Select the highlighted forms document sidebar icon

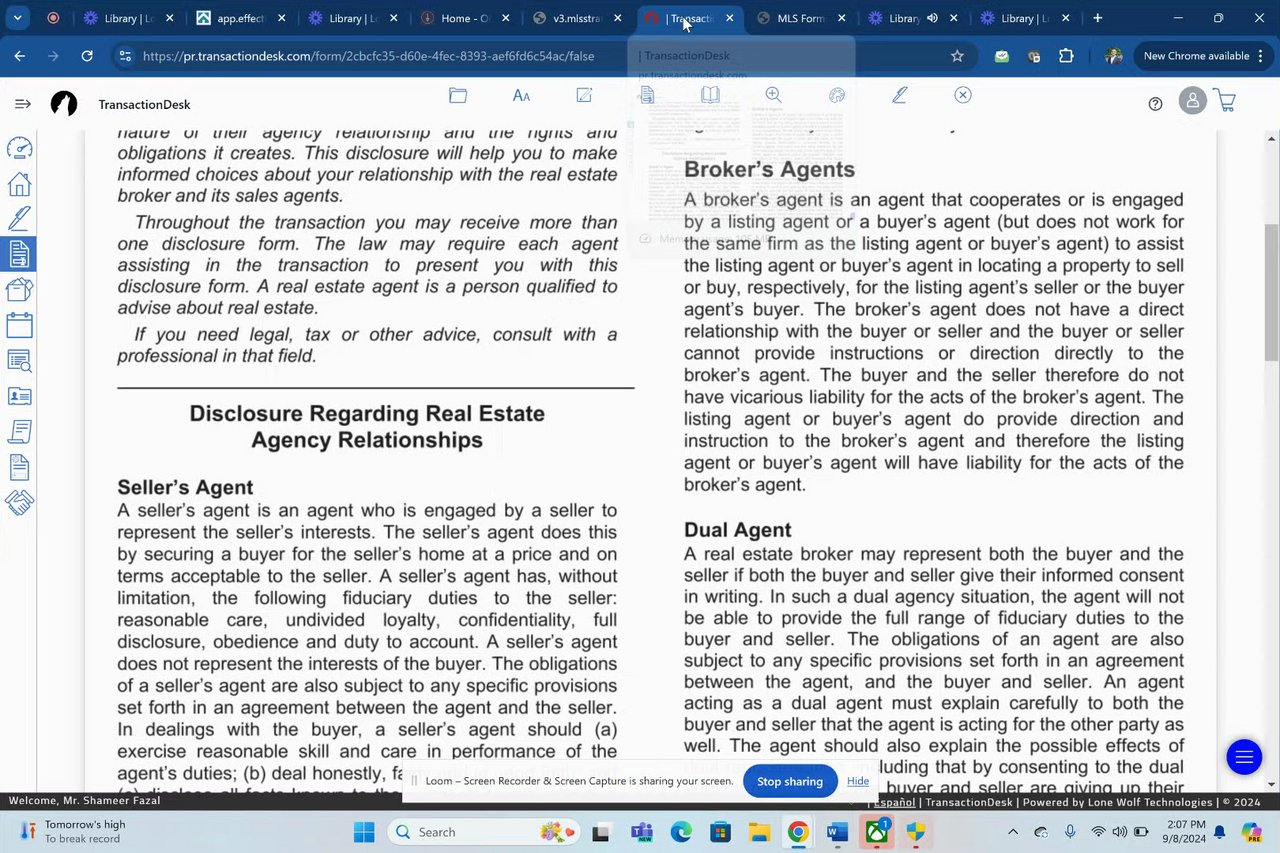click(19, 254)
